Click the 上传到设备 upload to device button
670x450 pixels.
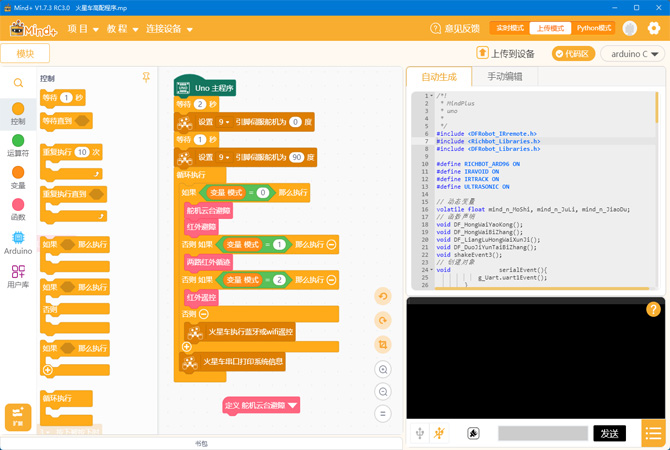click(x=506, y=54)
